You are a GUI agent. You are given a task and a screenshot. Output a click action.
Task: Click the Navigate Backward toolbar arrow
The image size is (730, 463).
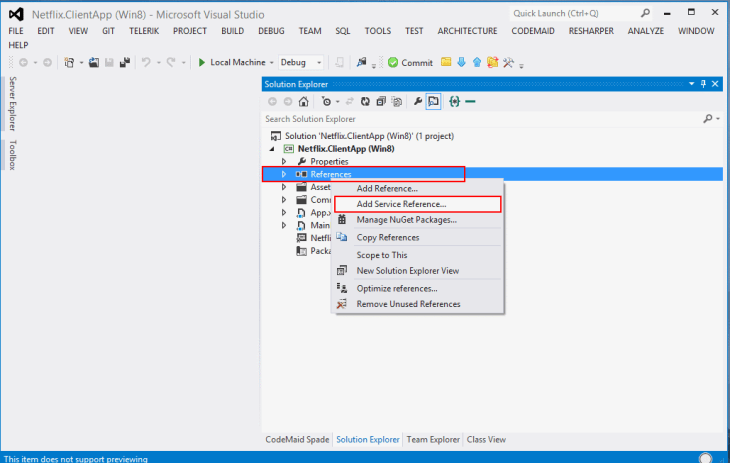(x=23, y=62)
